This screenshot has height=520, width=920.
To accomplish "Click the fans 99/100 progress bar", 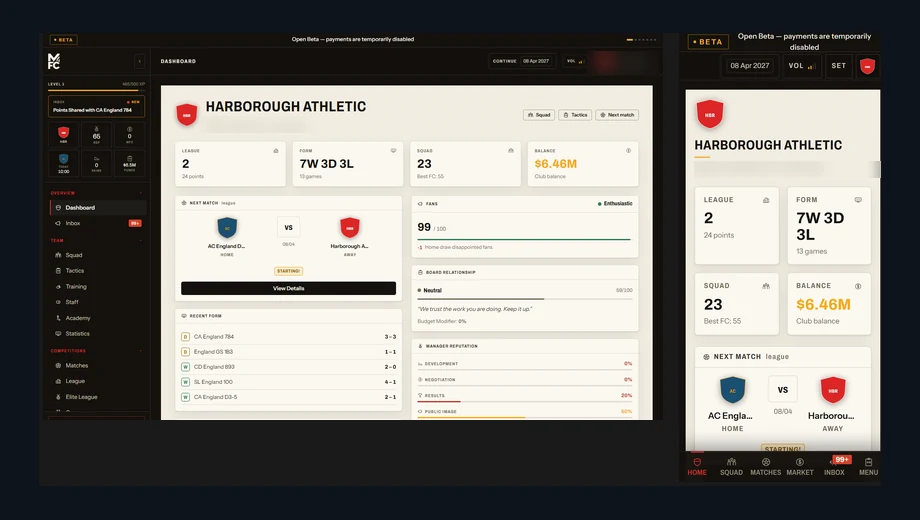I will pyautogui.click(x=523, y=239).
